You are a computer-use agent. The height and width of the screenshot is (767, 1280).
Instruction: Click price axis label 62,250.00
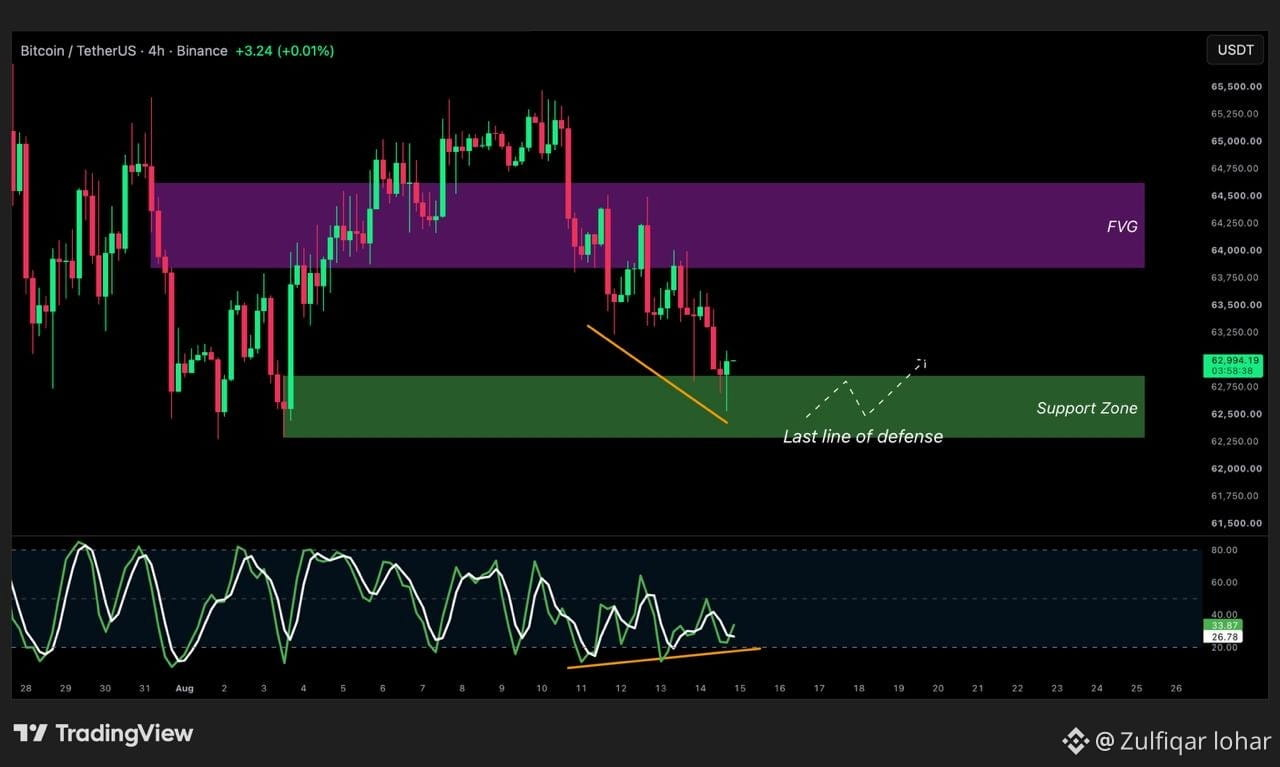1235,441
